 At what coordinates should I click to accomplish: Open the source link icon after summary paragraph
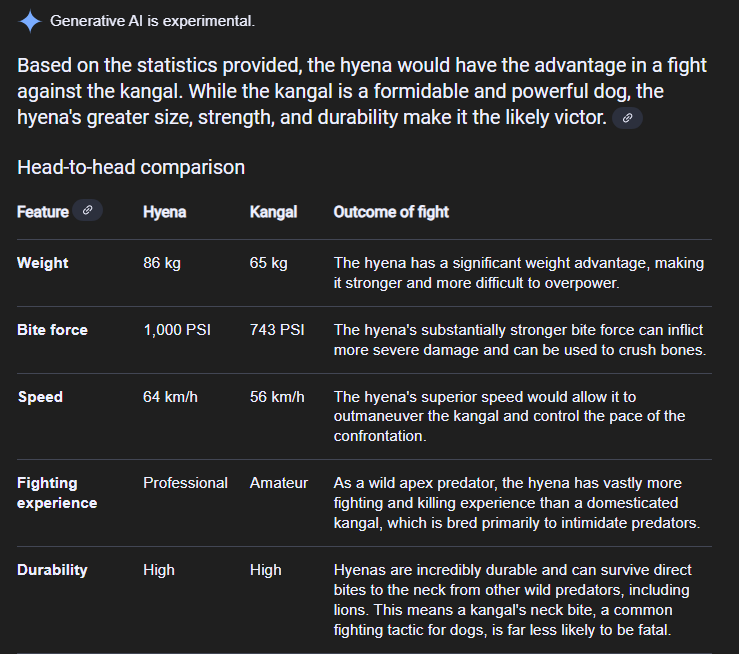pyautogui.click(x=627, y=118)
